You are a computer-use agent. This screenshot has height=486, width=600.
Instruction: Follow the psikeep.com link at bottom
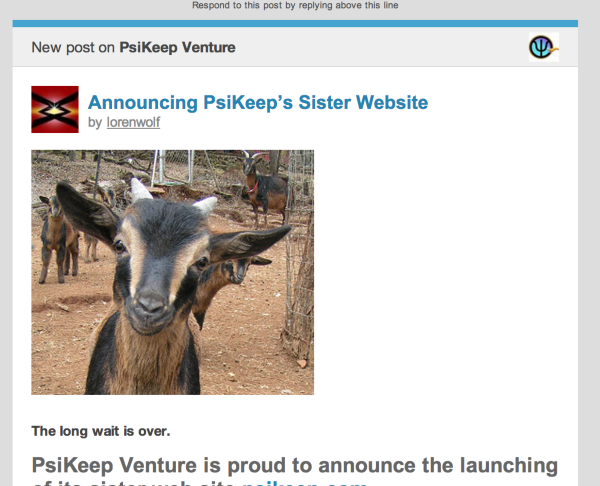click(305, 483)
